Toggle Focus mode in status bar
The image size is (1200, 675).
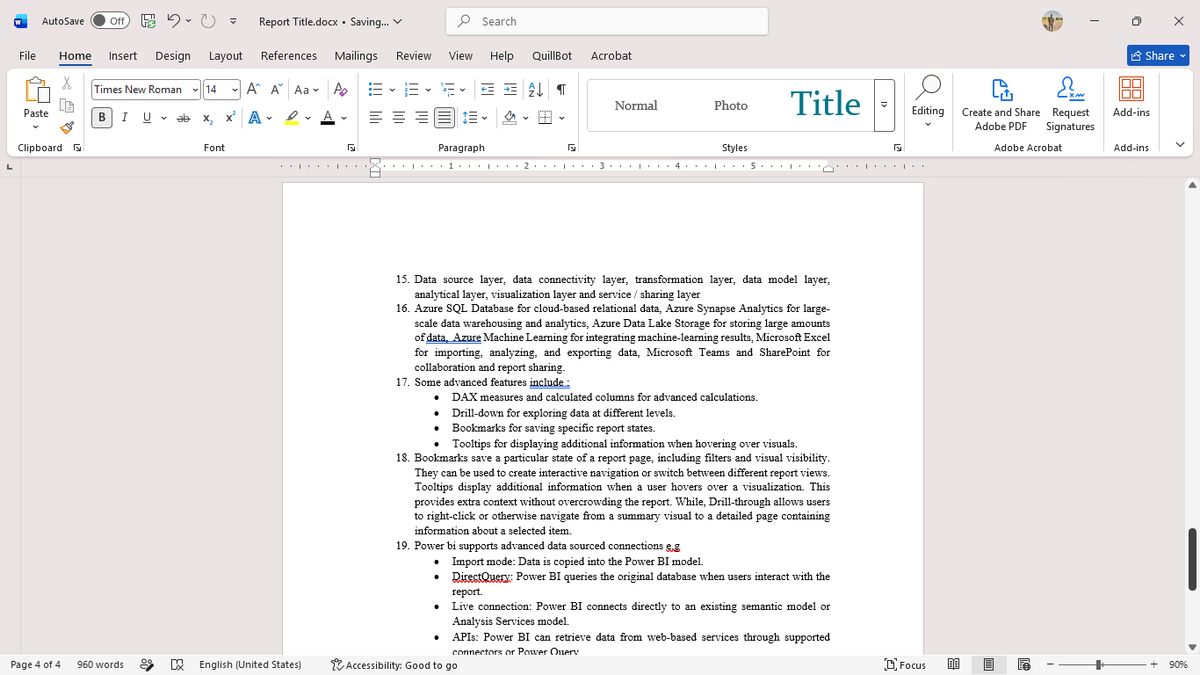click(x=906, y=665)
